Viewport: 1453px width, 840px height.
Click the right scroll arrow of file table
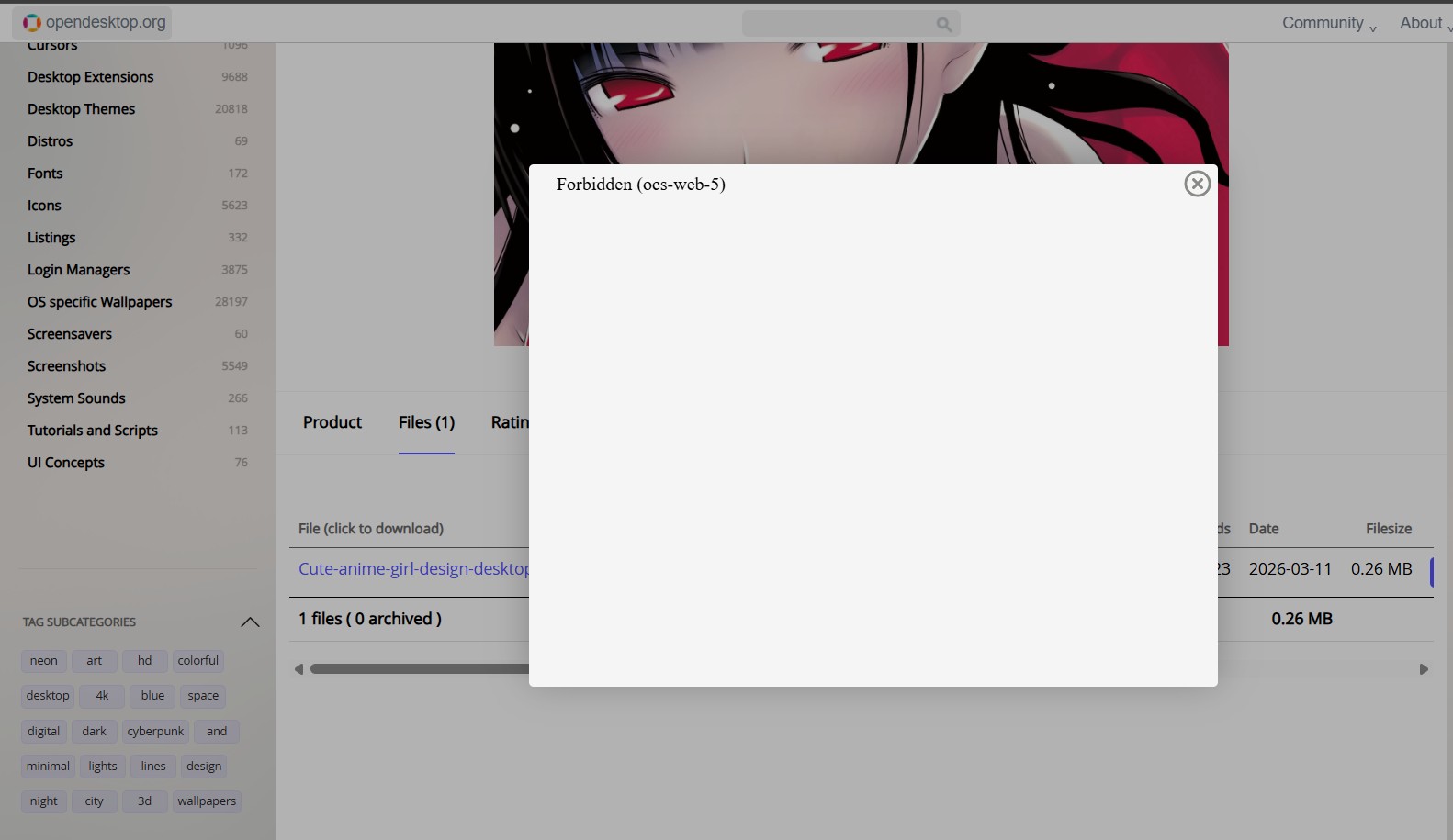point(1424,669)
